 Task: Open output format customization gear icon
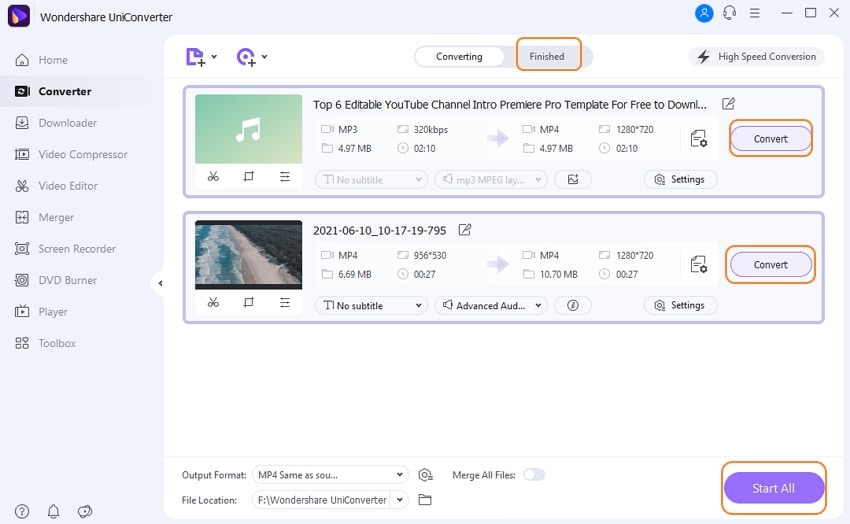(426, 475)
